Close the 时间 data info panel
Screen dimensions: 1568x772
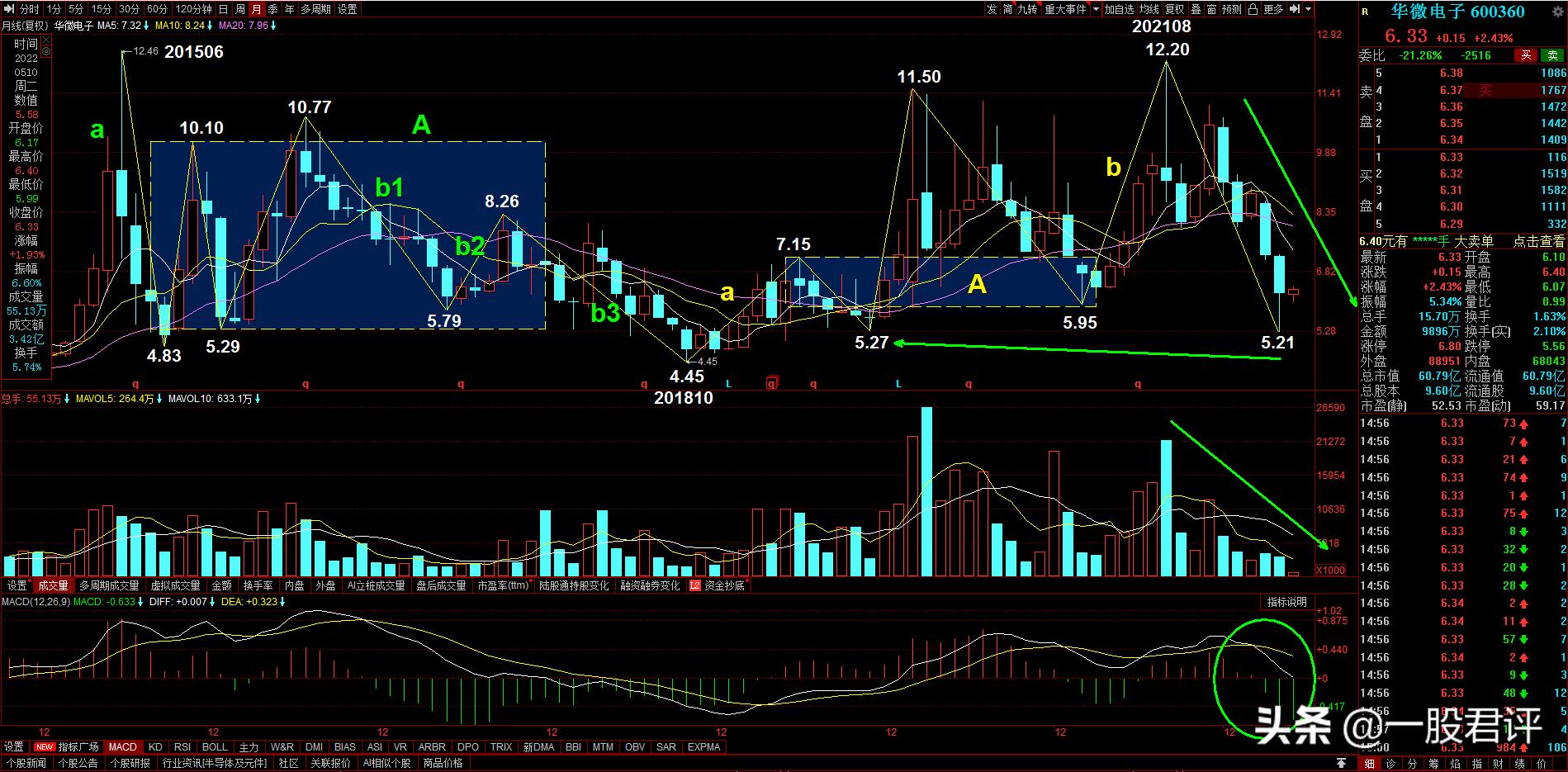(x=45, y=39)
